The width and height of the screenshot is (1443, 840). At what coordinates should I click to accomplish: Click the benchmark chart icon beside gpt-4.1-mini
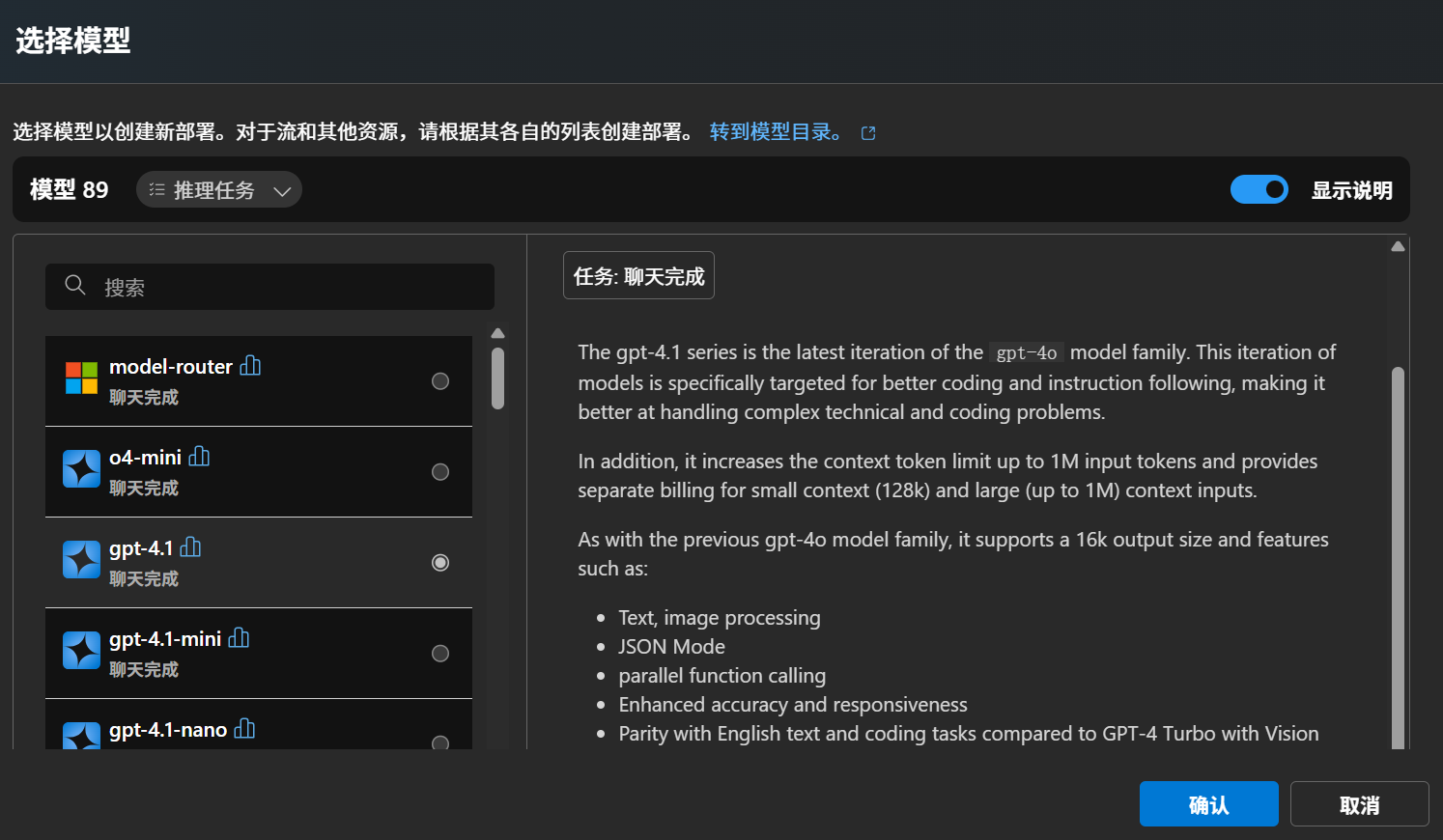pos(239,638)
